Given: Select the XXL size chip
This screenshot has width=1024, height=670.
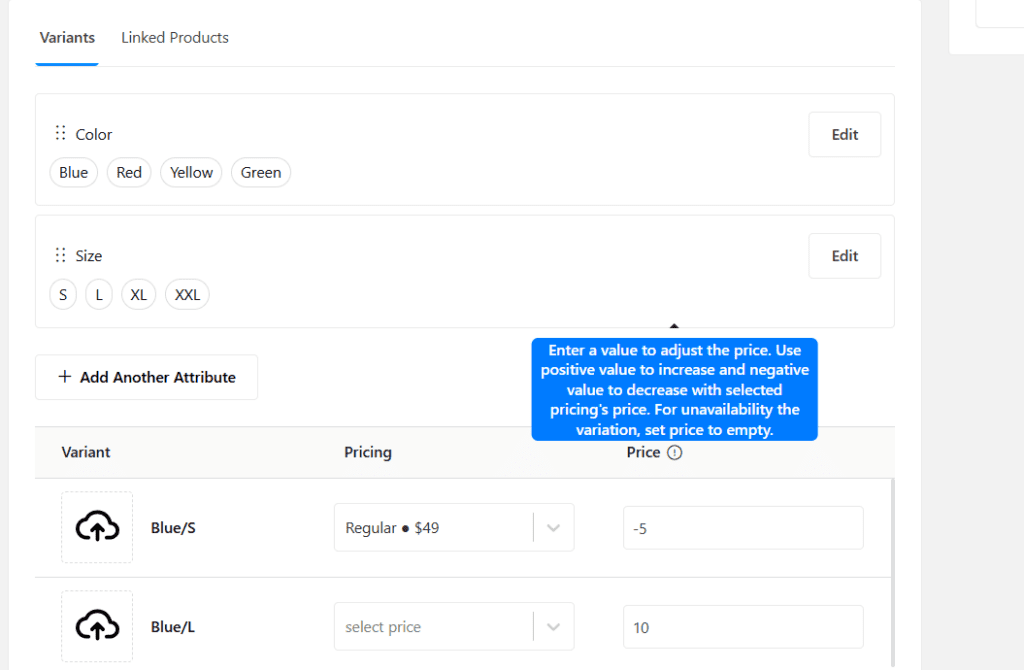Looking at the screenshot, I should point(186,294).
